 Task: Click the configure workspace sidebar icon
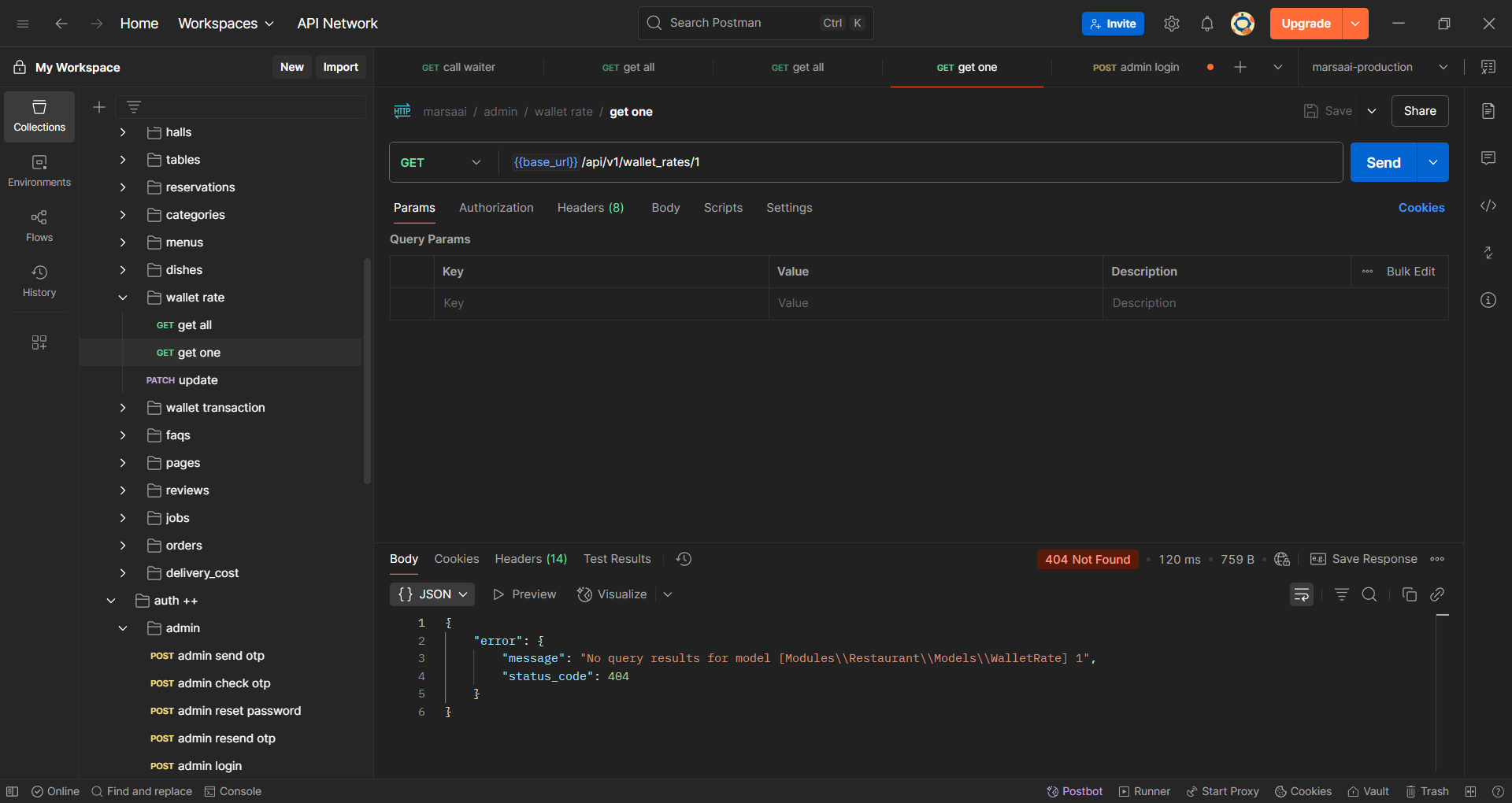[x=39, y=342]
